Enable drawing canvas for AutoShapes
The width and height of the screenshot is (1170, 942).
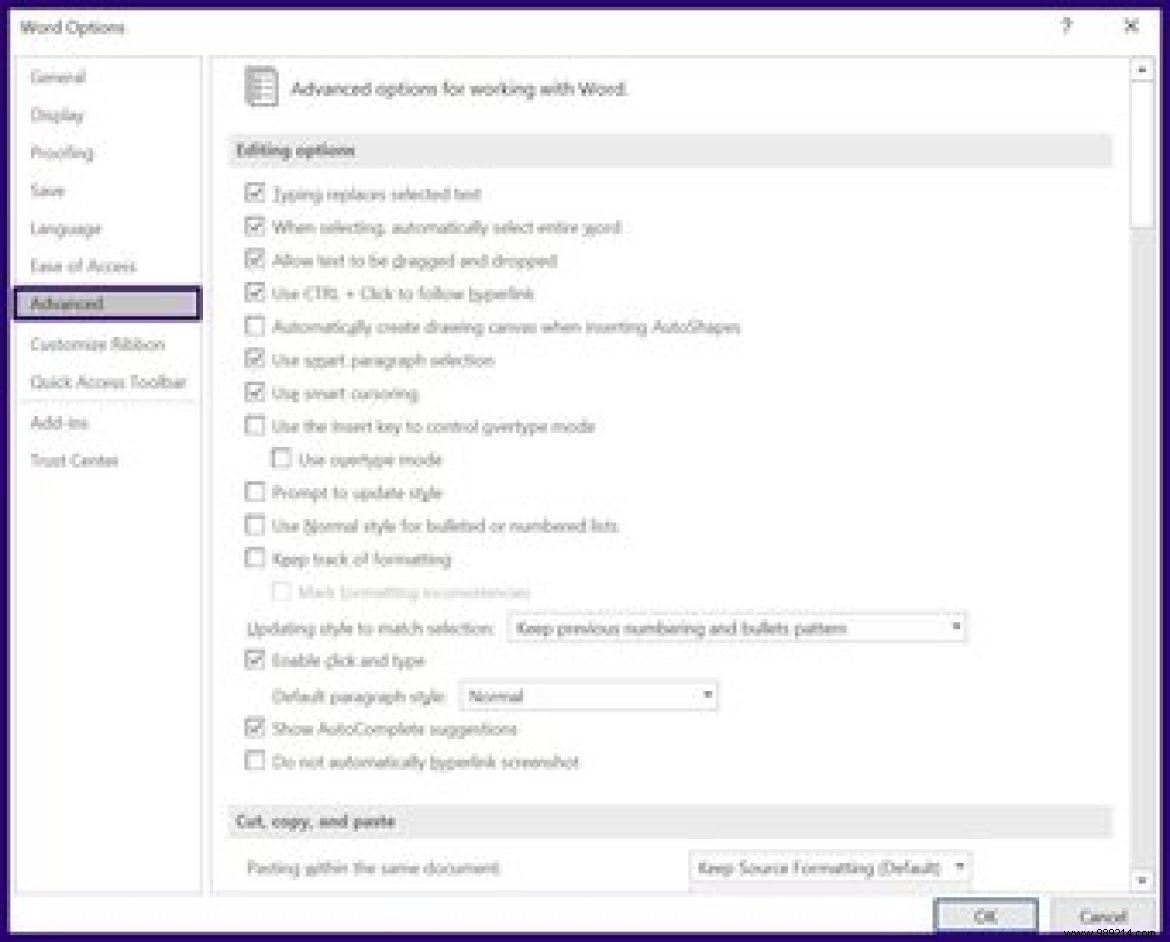coord(255,326)
